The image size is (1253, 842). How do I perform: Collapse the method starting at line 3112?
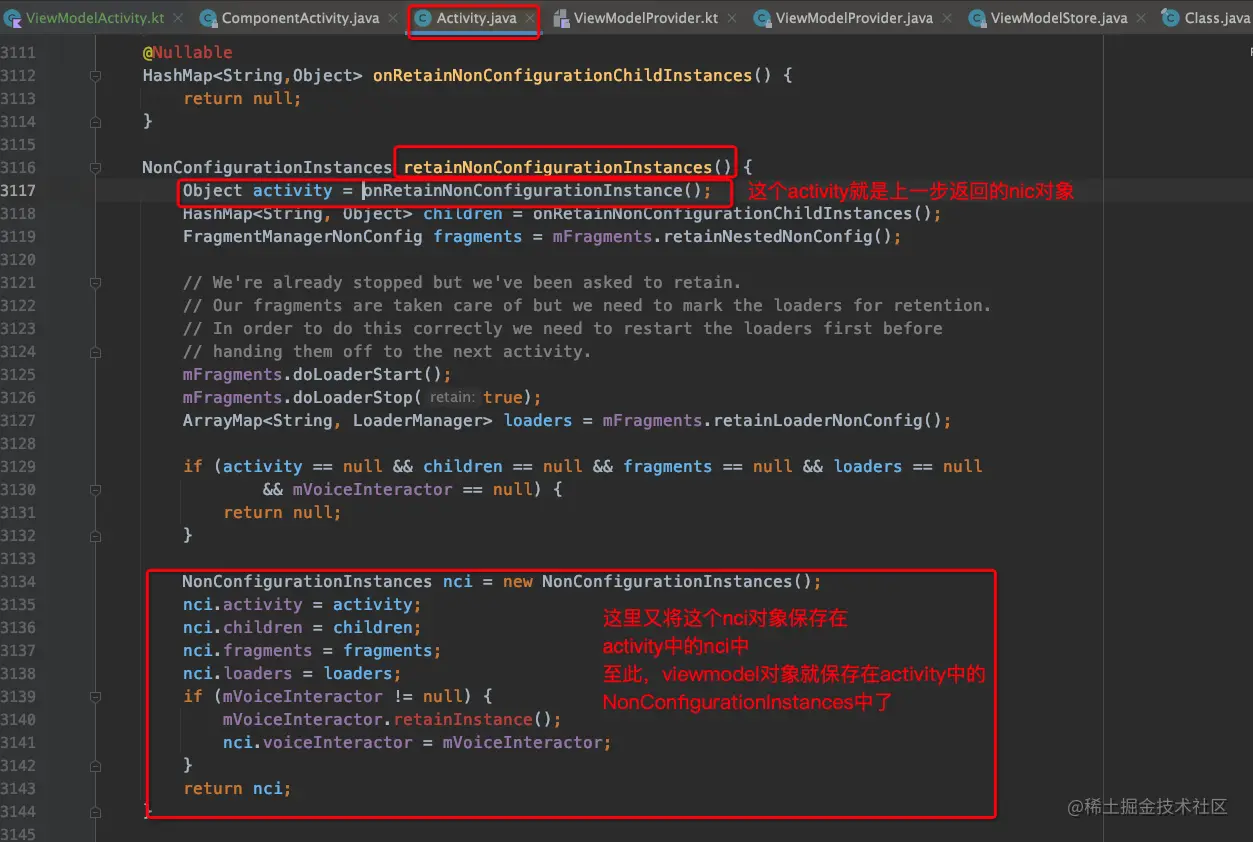[95, 75]
